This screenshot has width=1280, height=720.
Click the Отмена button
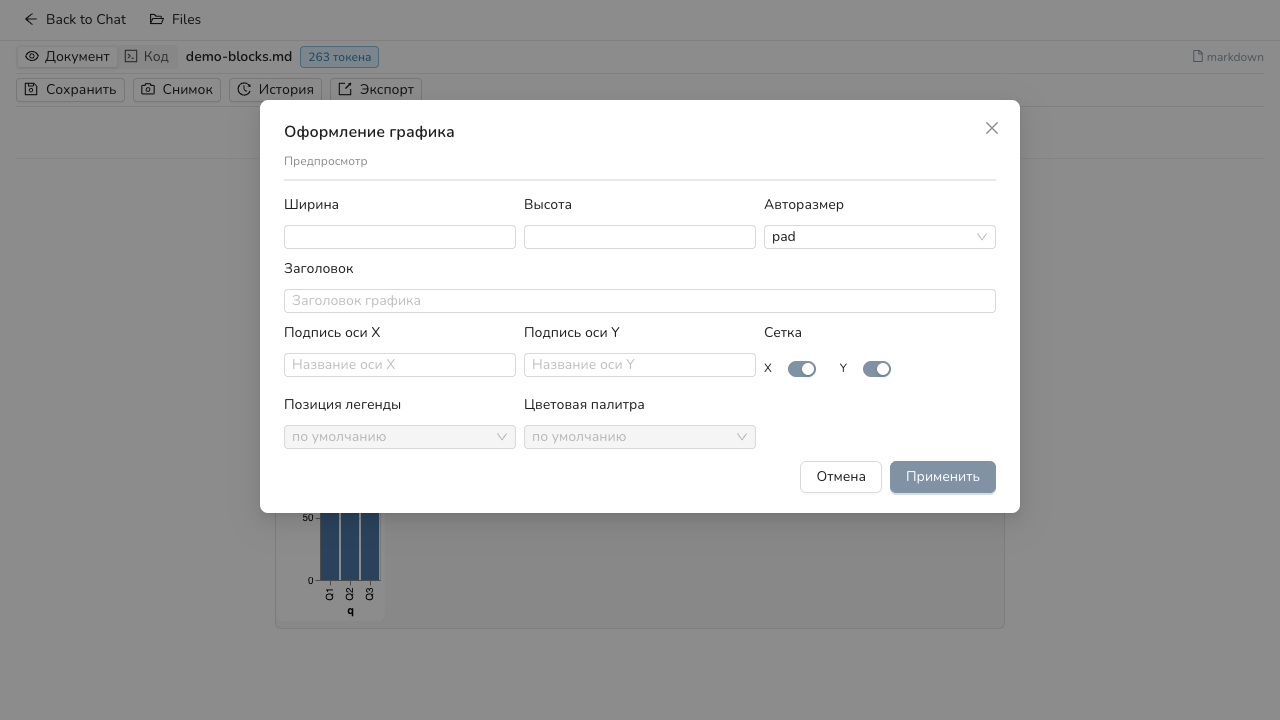841,477
